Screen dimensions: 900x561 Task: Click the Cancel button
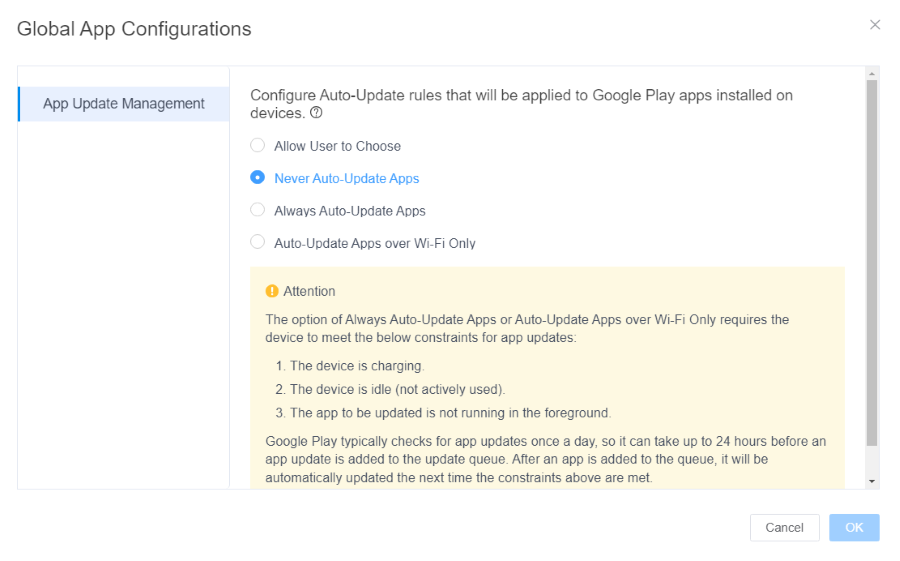coord(785,528)
